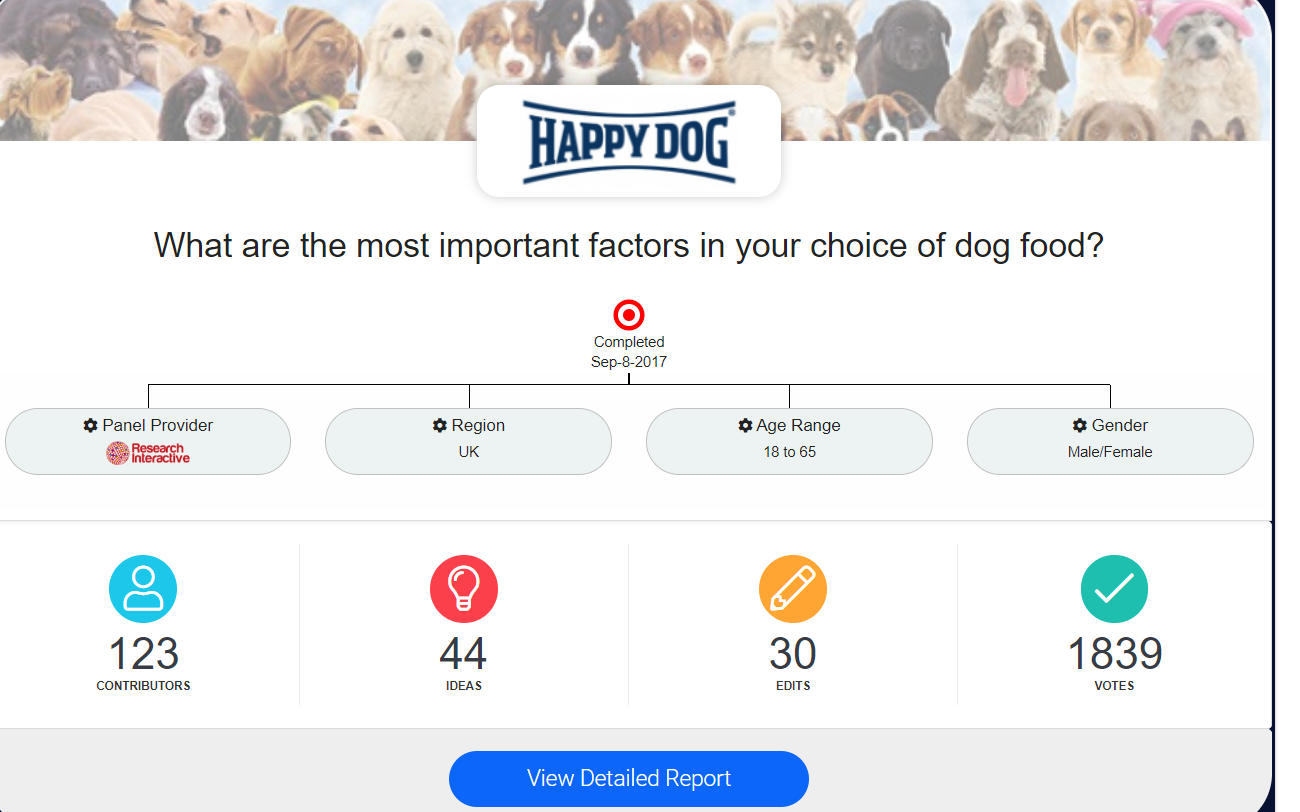
Task: Click the 123 contributors count
Action: point(143,654)
